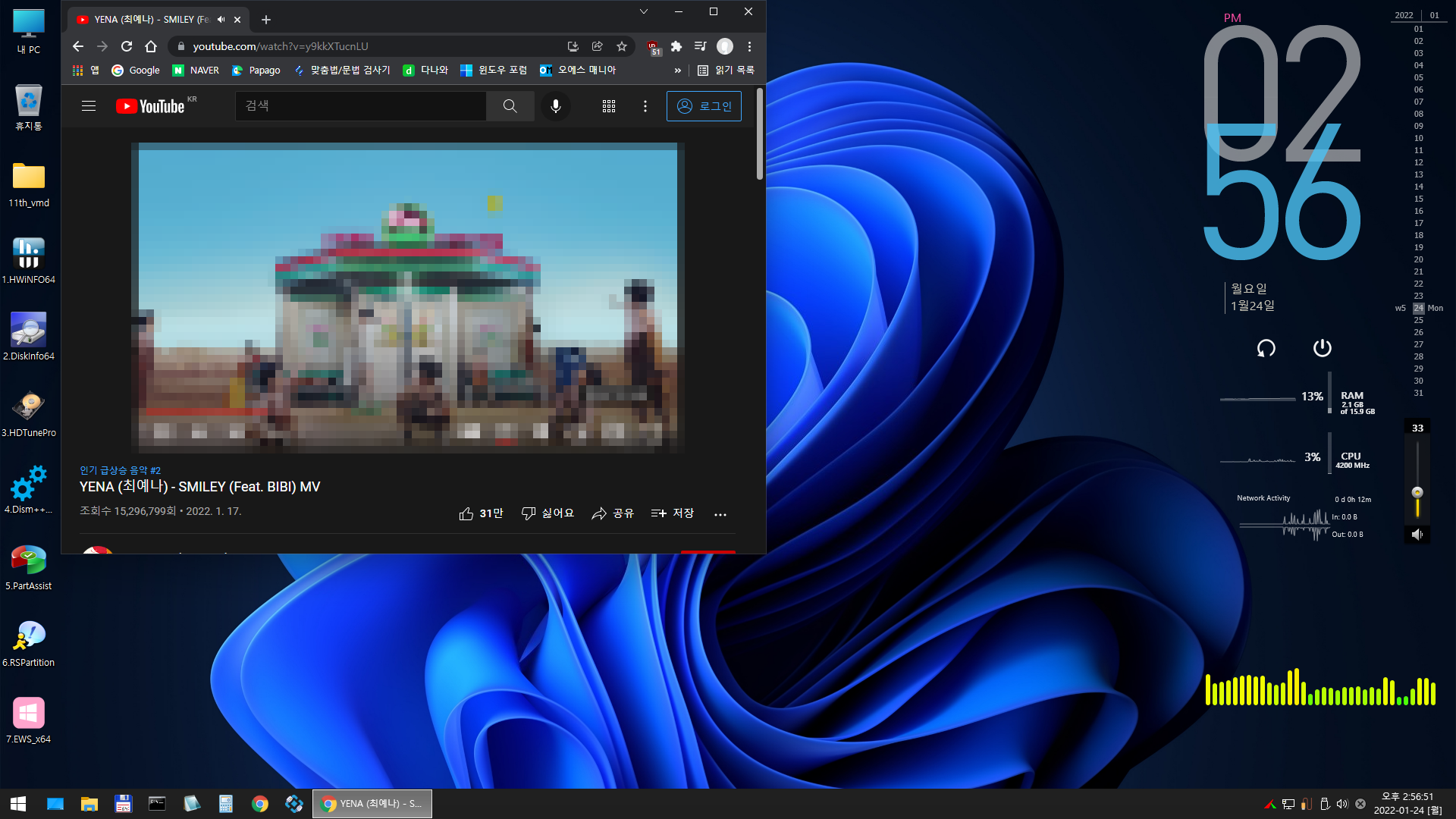Launch 1.HWiNFO64 desktop shortcut

click(x=29, y=261)
